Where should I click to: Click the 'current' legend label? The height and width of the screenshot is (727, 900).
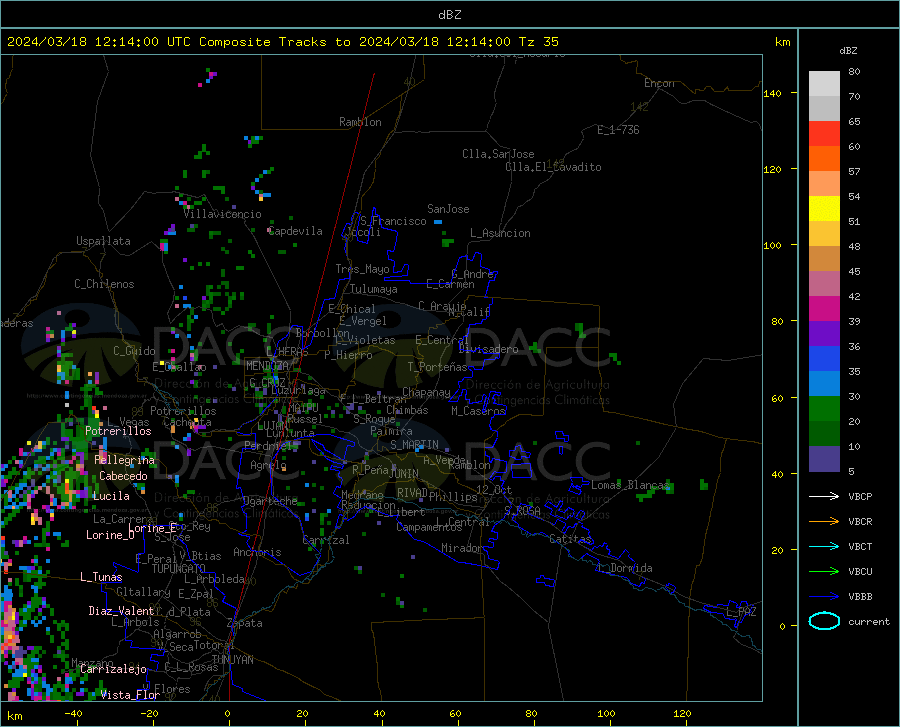[869, 621]
